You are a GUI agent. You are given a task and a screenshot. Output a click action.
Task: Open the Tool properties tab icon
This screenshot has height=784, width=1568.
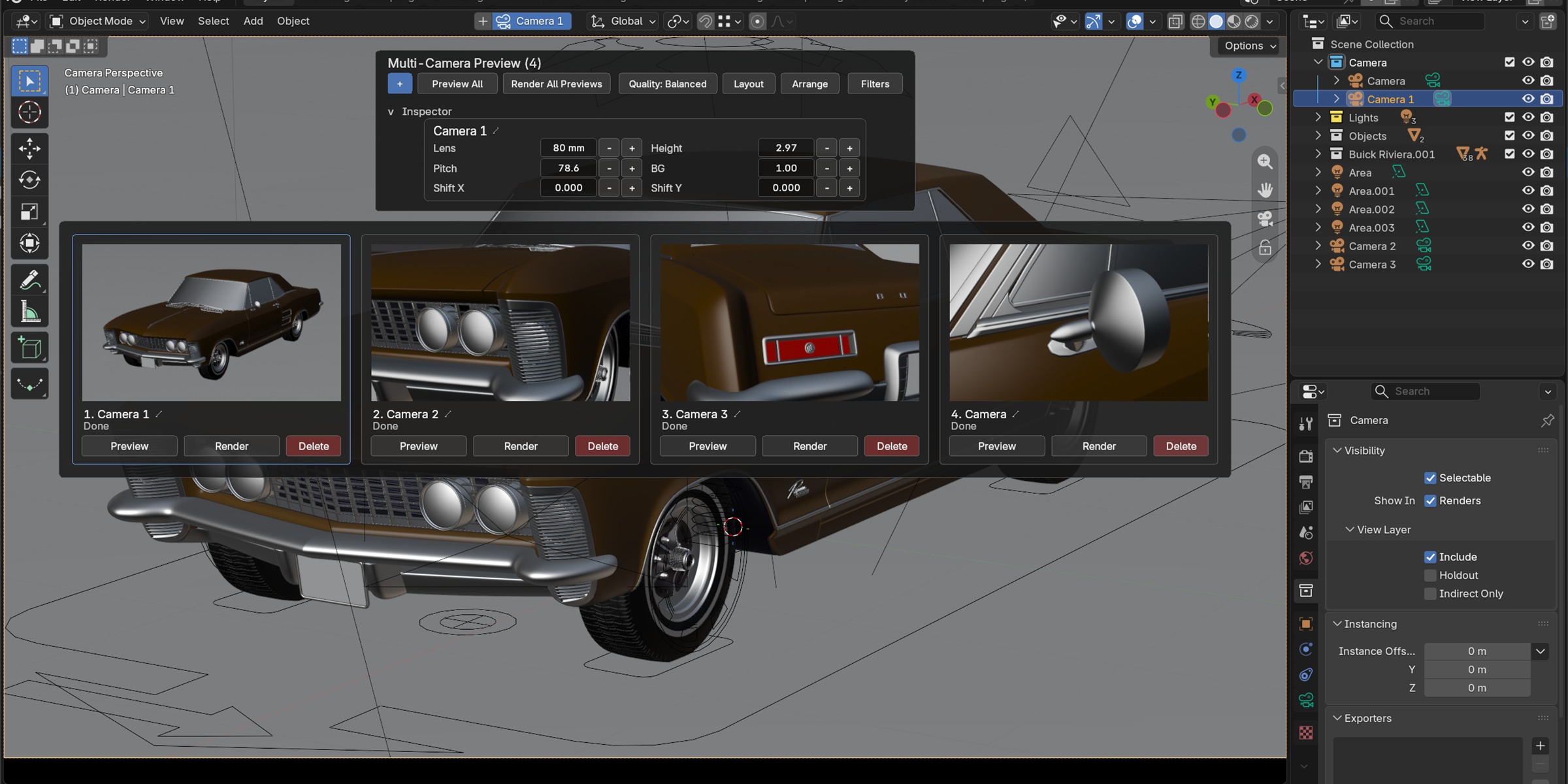tap(1306, 423)
